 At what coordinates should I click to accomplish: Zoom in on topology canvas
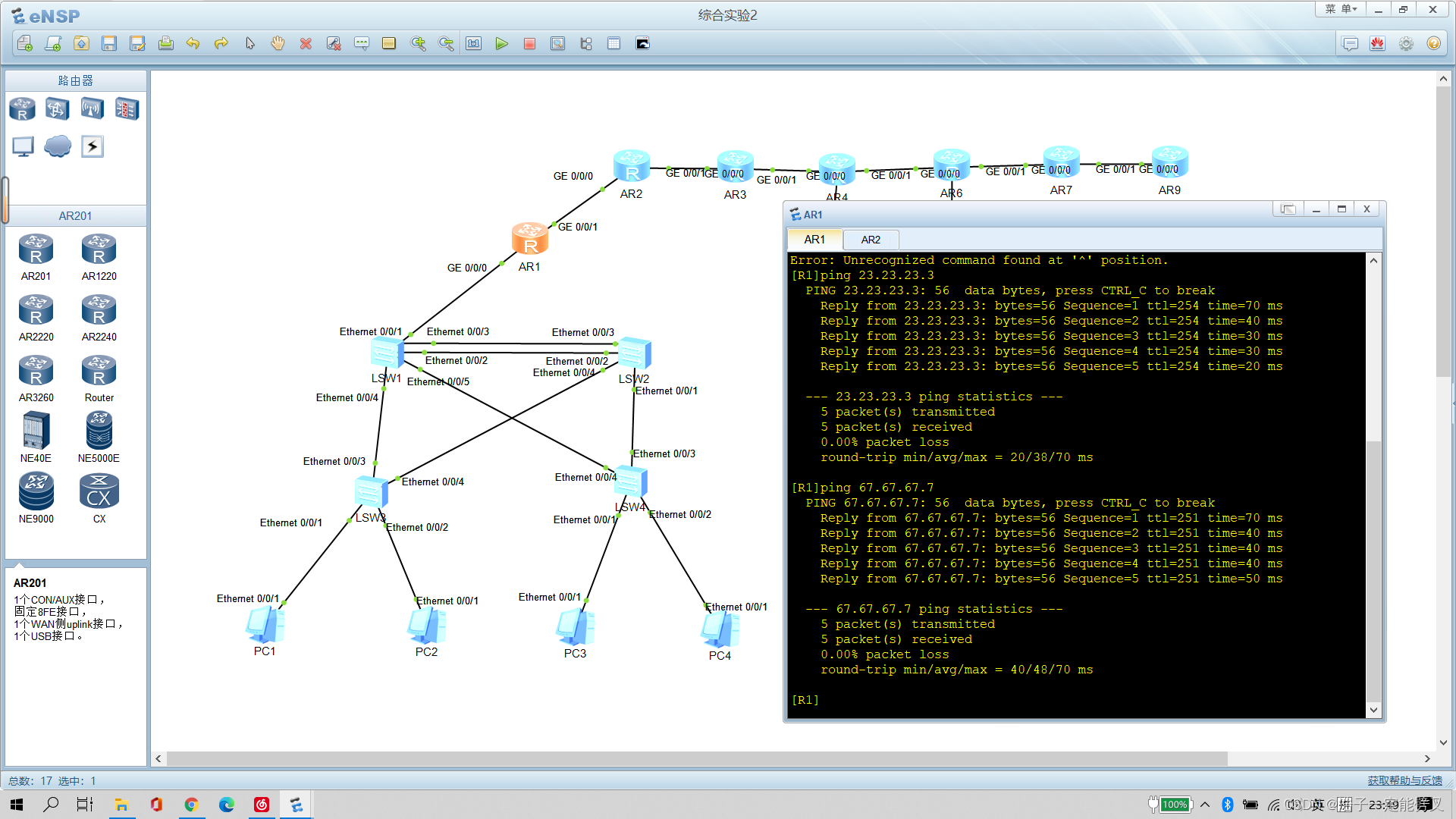click(x=418, y=44)
